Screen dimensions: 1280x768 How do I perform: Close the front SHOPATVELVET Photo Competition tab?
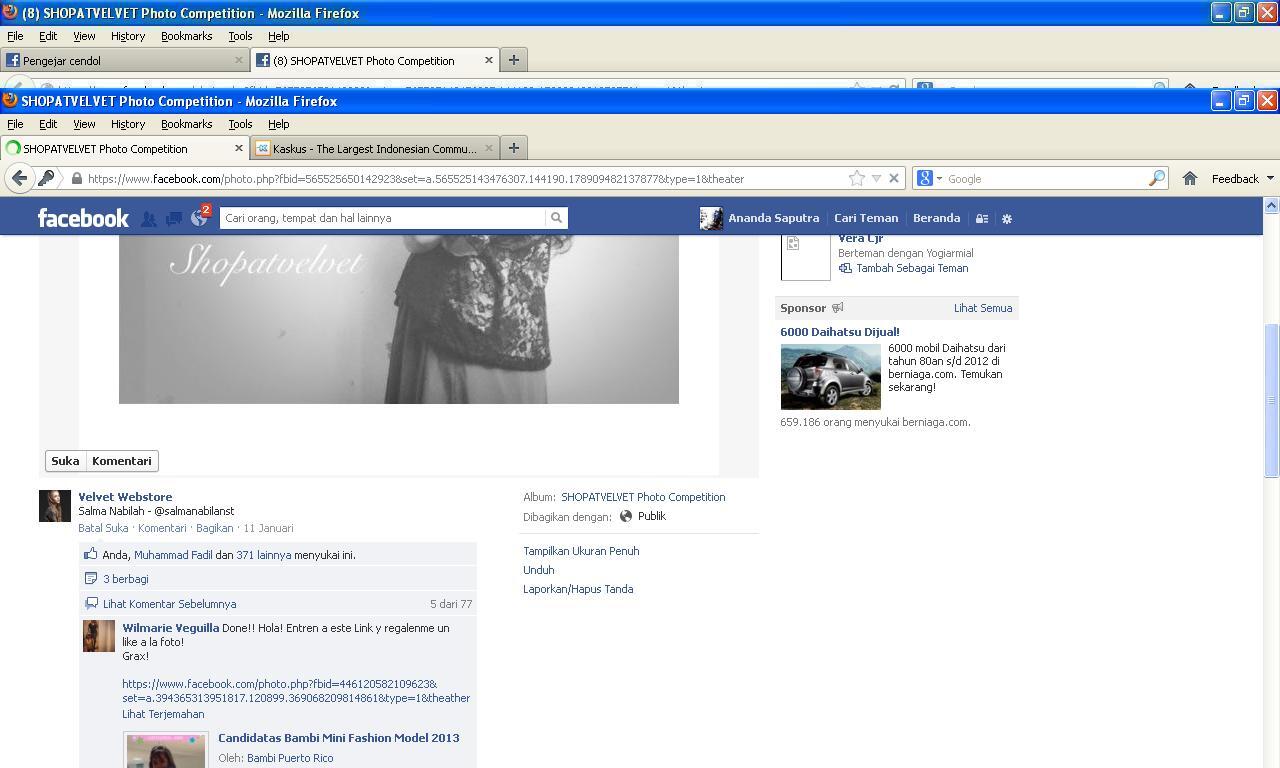point(239,148)
